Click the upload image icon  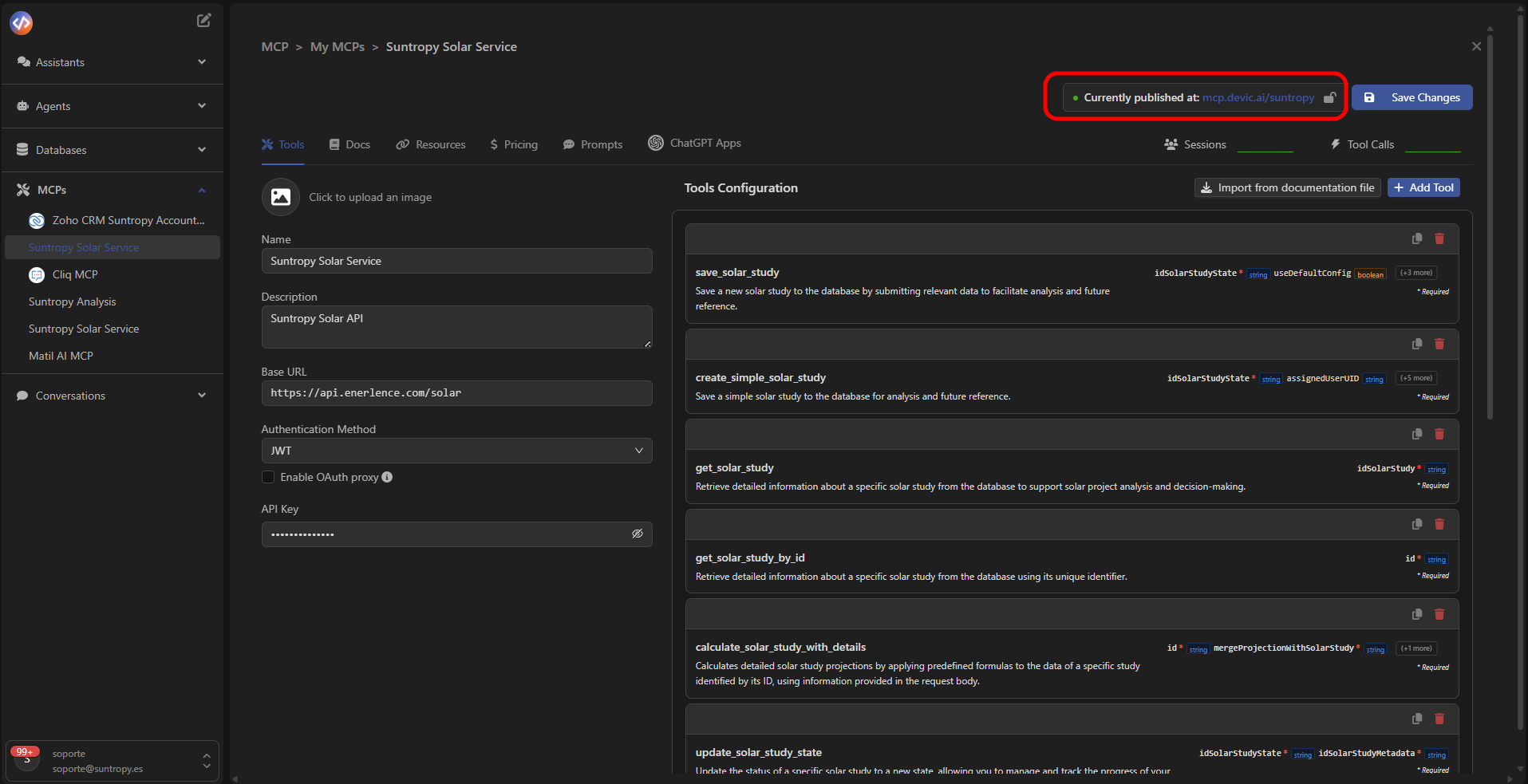(281, 197)
